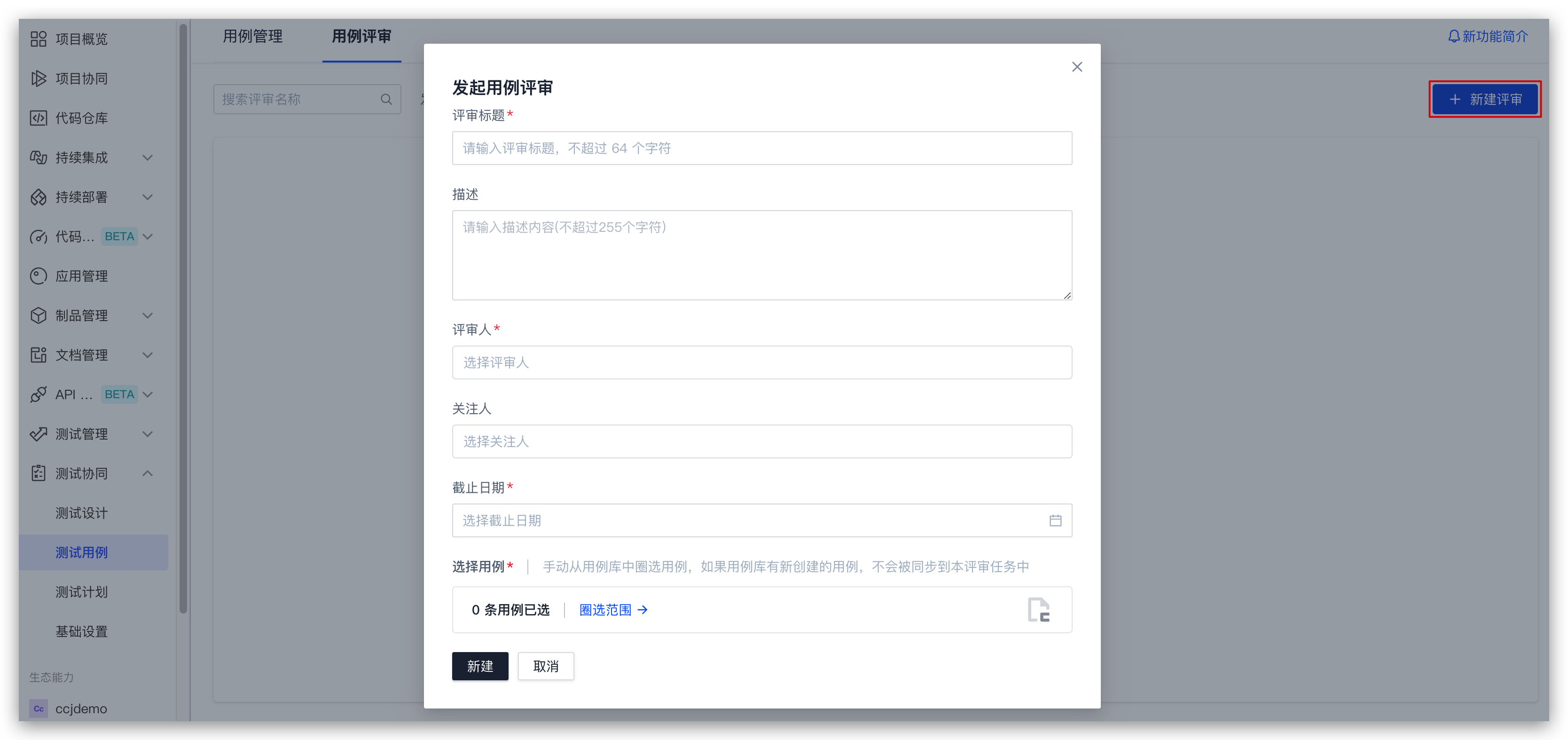Click the document icon in 选择用例 box
The width and height of the screenshot is (1568, 740).
1038,610
